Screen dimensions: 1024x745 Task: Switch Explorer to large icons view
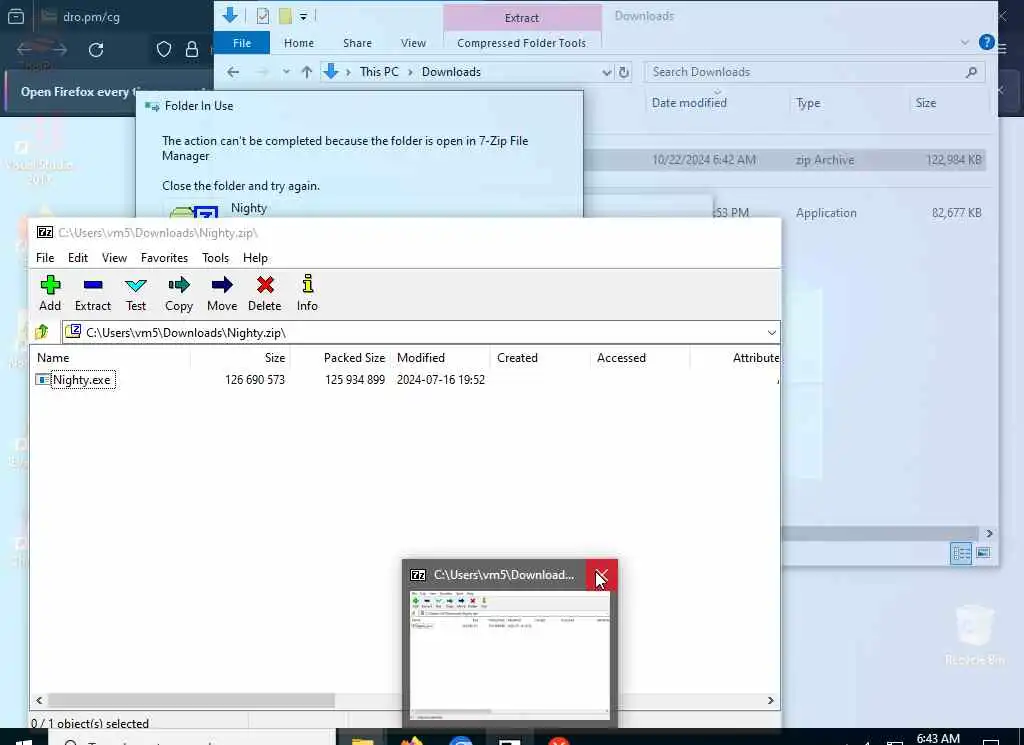click(984, 554)
